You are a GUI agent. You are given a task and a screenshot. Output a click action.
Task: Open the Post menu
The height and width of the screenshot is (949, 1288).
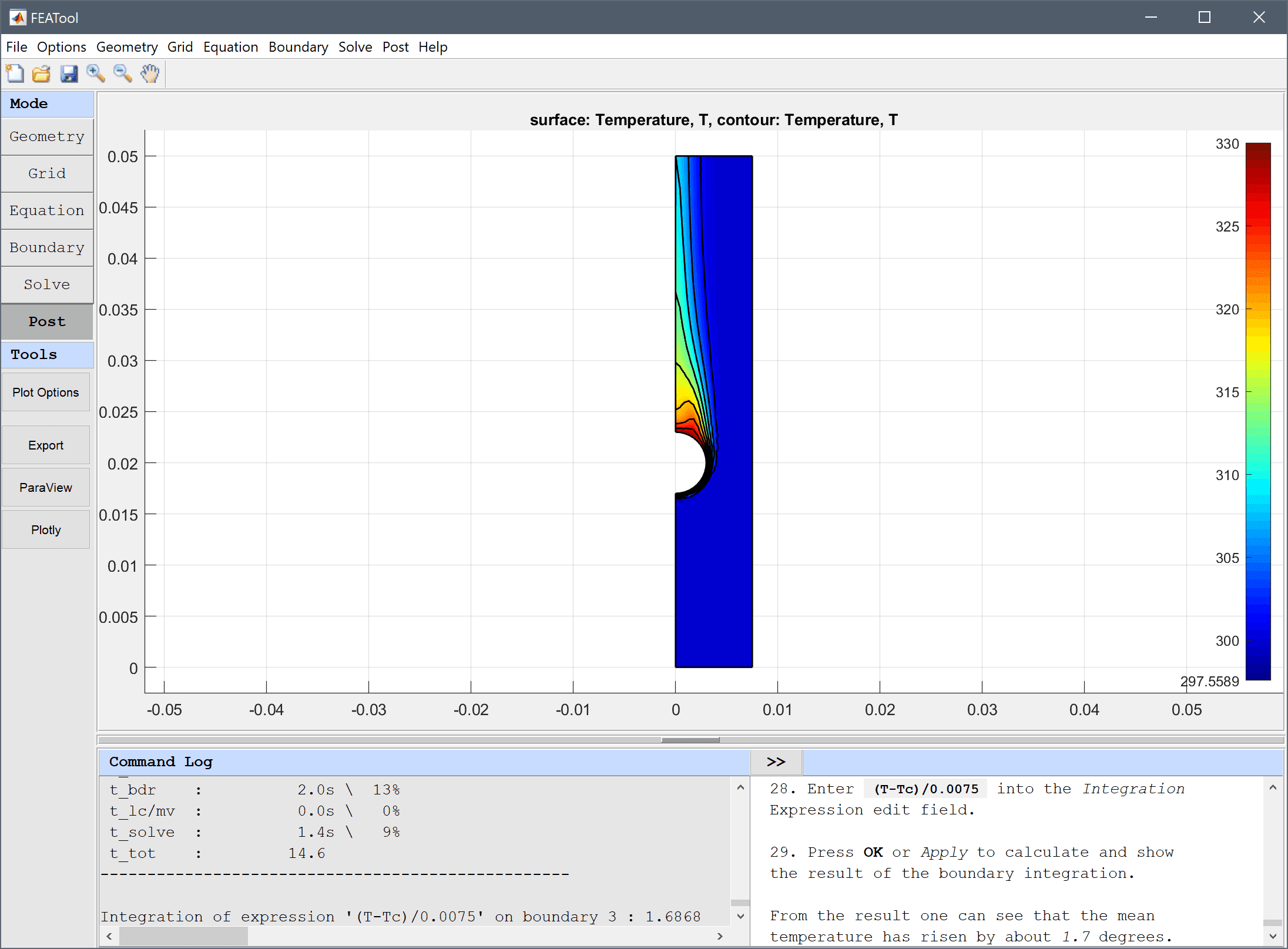click(395, 47)
